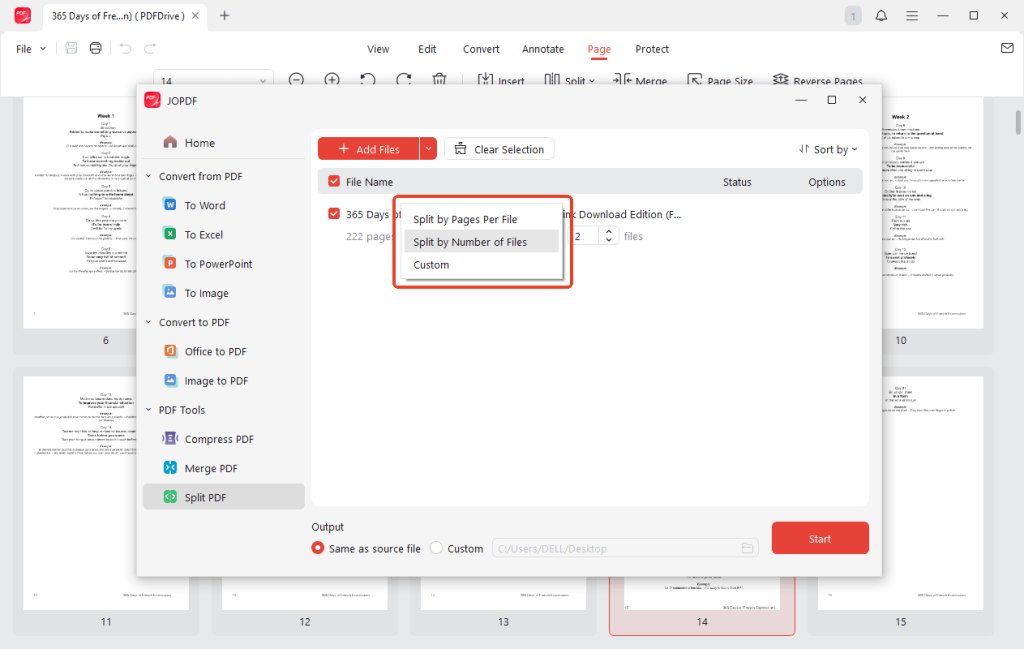Select the Same as source file output option
Viewport: 1024px width, 649px height.
coord(318,548)
